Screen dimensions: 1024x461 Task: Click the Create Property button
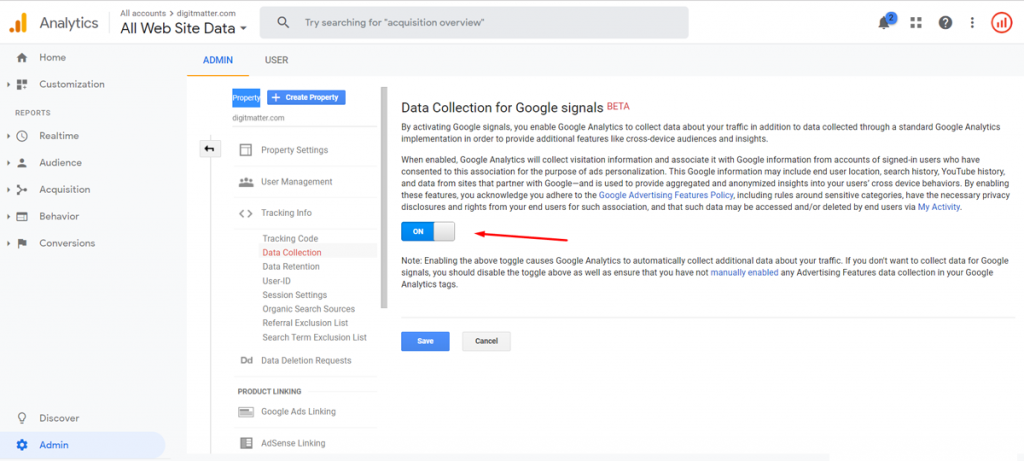[x=306, y=97]
